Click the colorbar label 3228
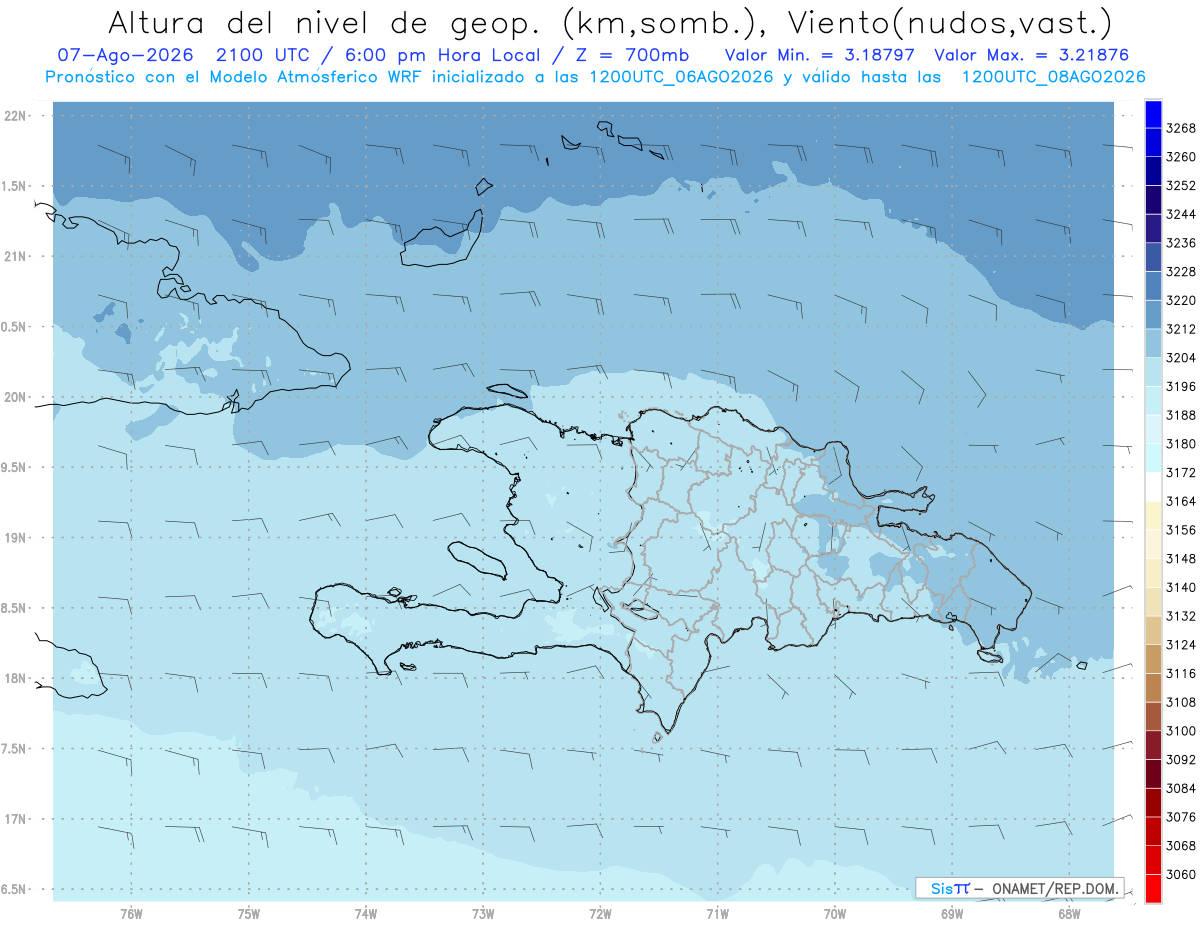The width and height of the screenshot is (1200, 927). click(1180, 272)
